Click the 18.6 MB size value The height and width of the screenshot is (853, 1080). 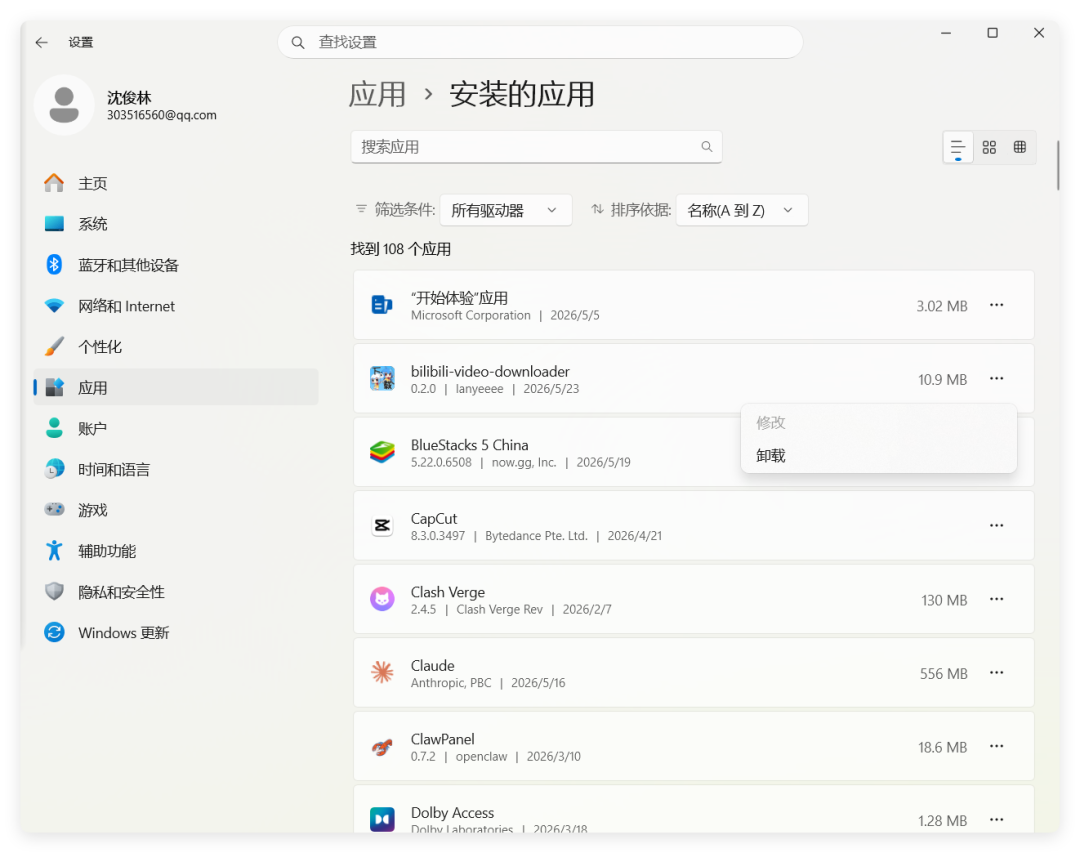943,748
